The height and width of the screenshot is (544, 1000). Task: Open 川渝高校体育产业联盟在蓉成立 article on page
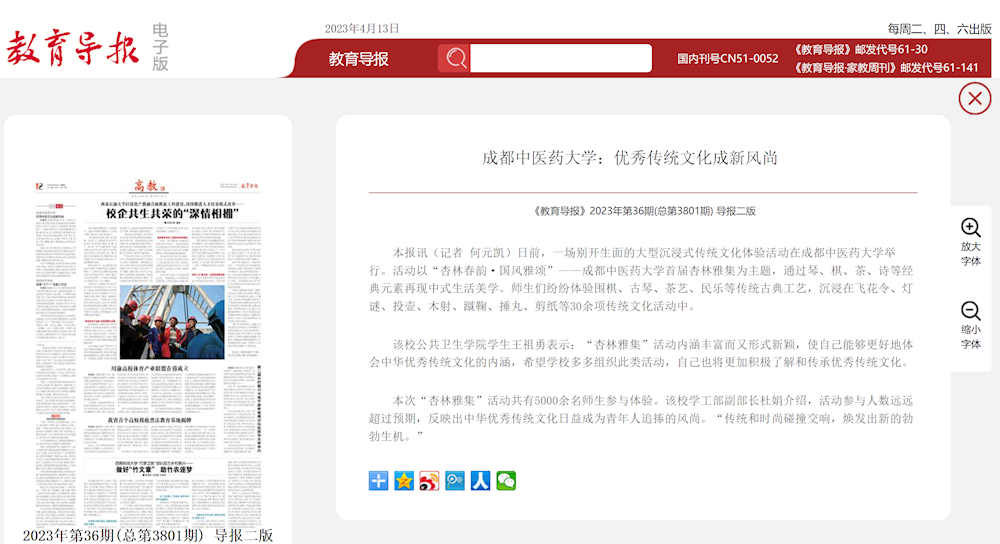[151, 369]
